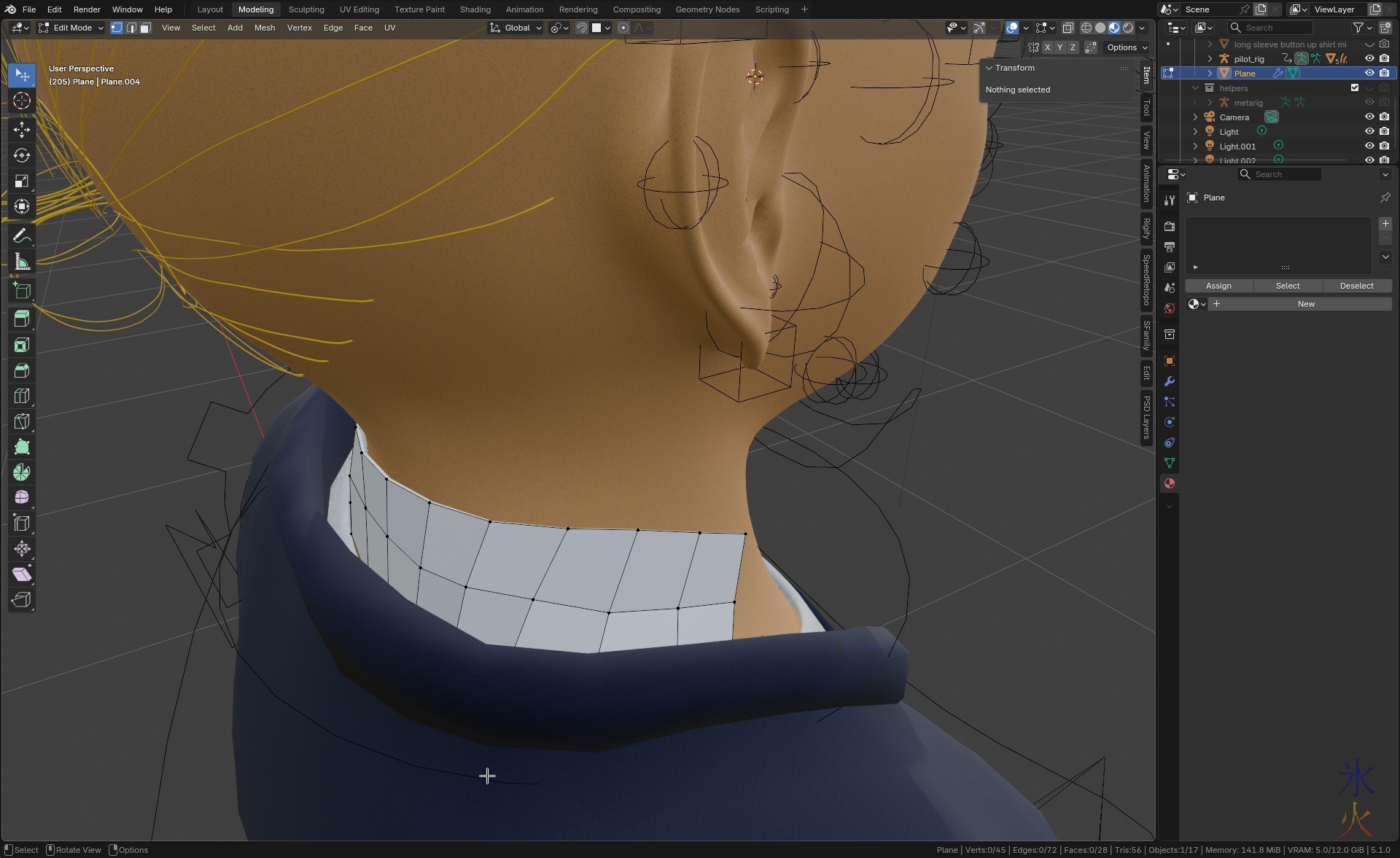Open the Modifiers properties tab
The height and width of the screenshot is (858, 1400).
(1170, 381)
